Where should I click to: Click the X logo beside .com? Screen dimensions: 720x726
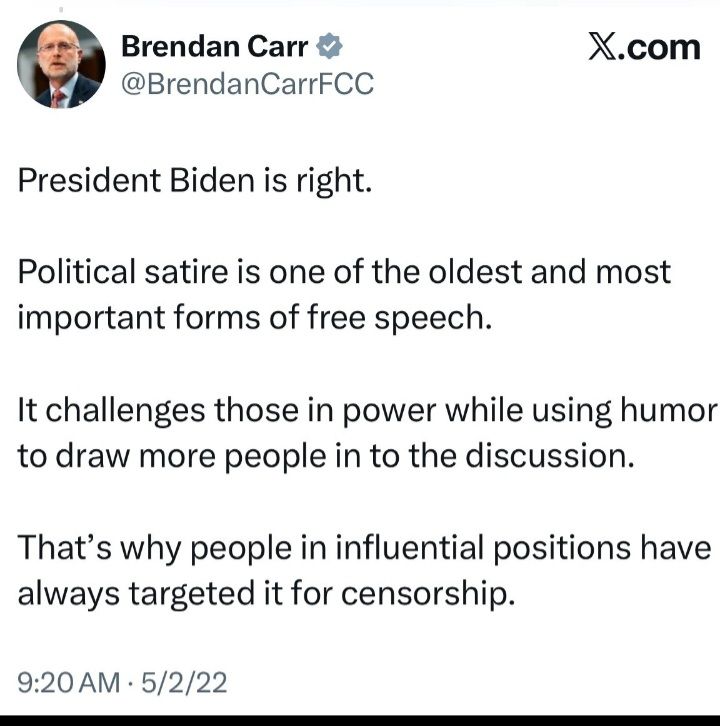(602, 46)
